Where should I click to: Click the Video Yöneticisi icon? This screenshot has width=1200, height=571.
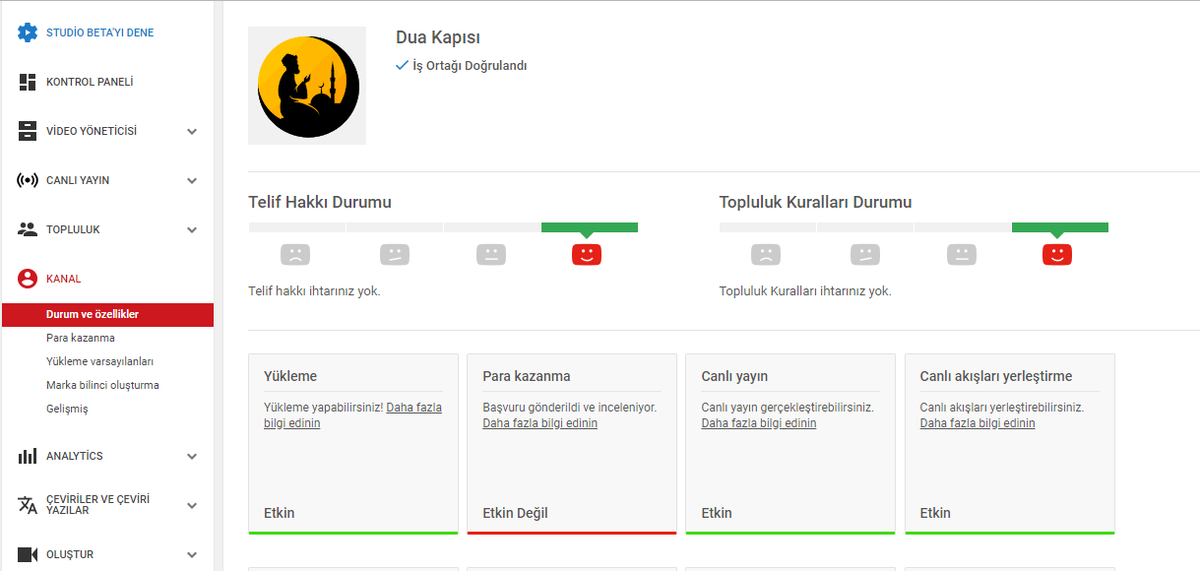point(28,131)
